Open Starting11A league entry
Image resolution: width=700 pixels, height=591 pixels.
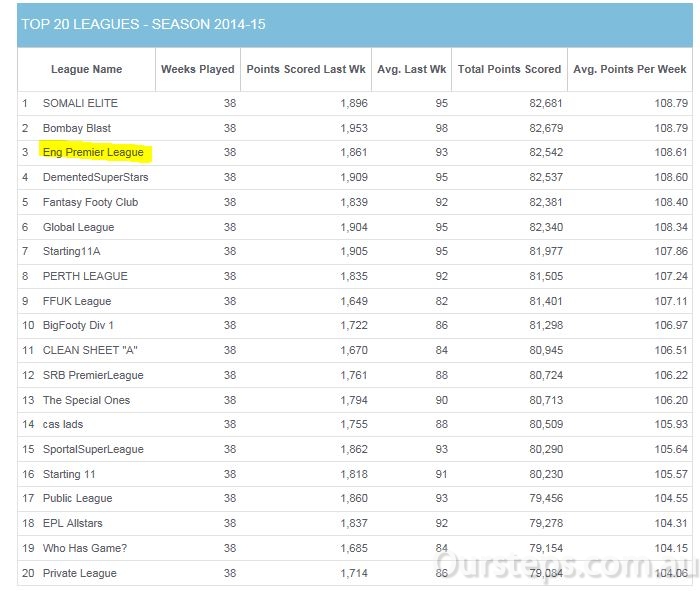(x=71, y=251)
